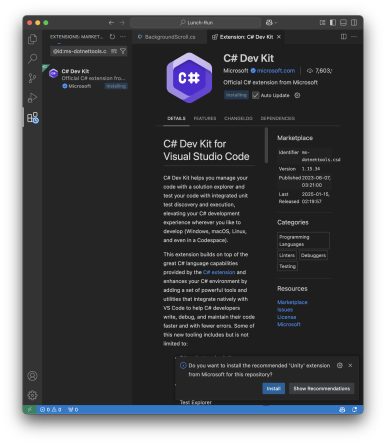
Task: Open Marketplace link under Resources
Action: [292, 302]
